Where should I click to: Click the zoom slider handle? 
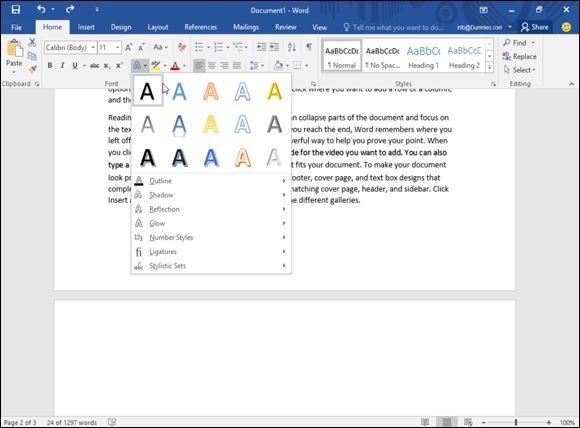pos(516,422)
